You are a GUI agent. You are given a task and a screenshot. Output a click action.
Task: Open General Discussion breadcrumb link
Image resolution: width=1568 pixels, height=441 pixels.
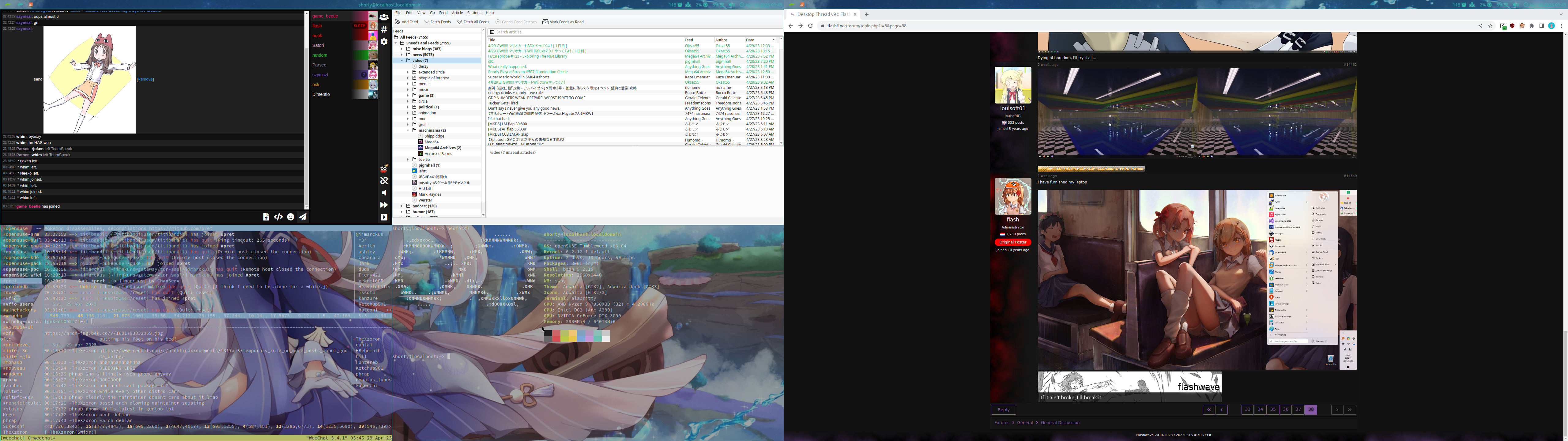1060,422
